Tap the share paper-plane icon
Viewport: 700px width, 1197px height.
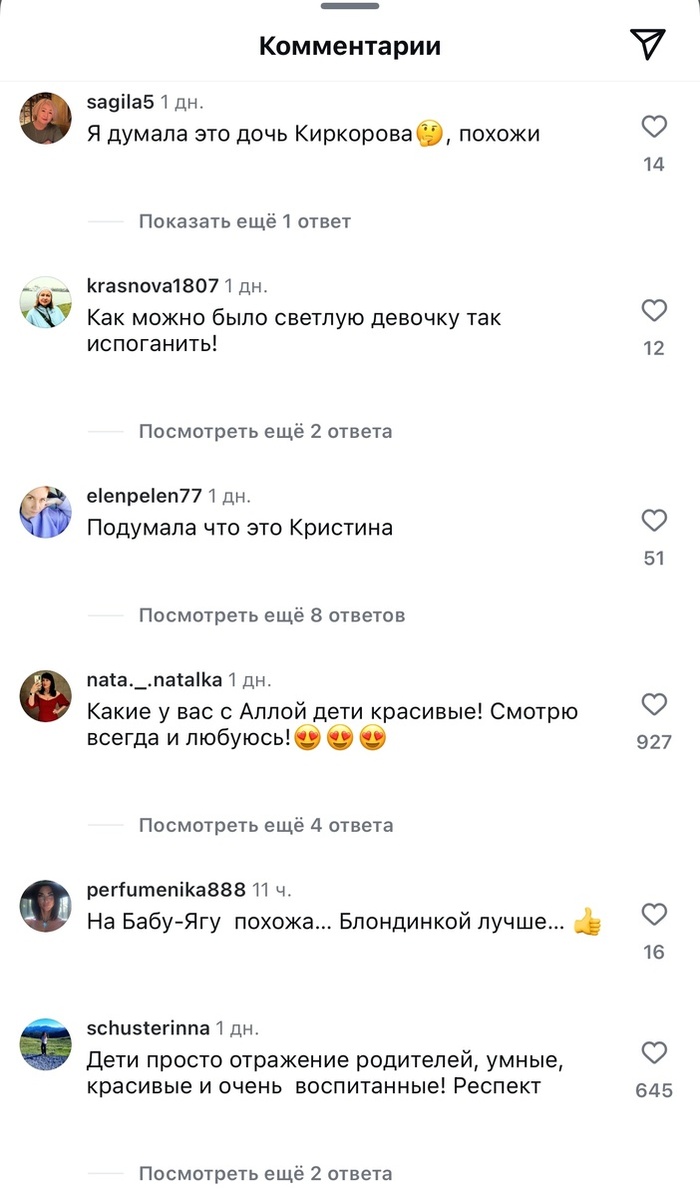[x=647, y=44]
